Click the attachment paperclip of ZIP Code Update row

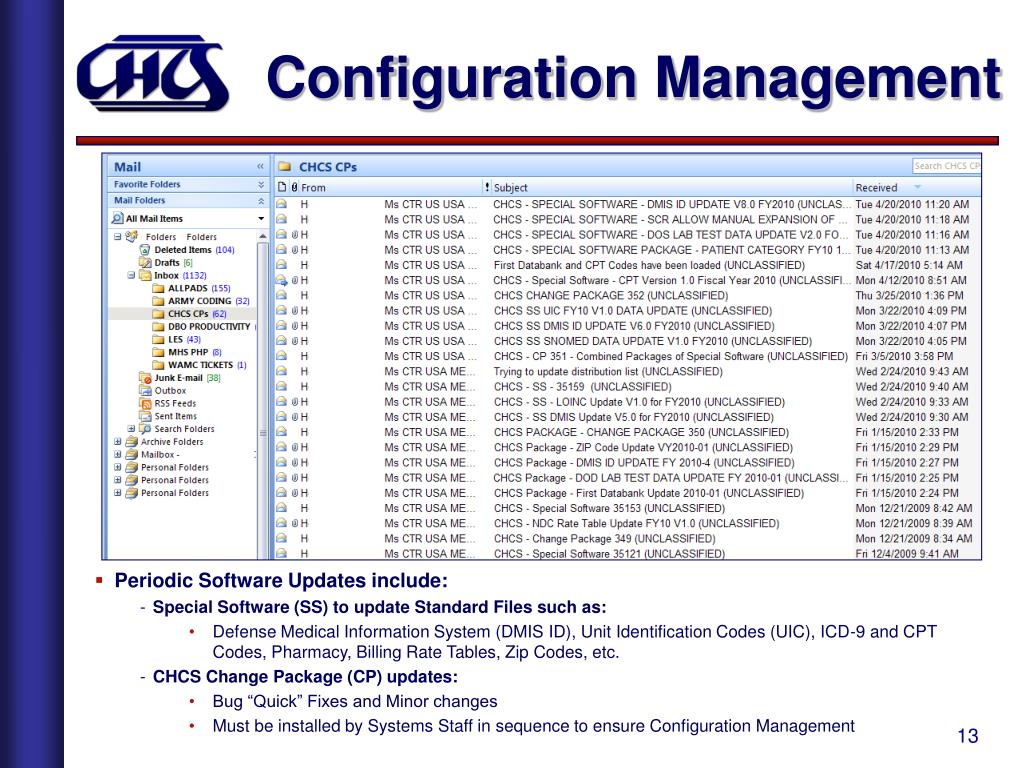295,447
